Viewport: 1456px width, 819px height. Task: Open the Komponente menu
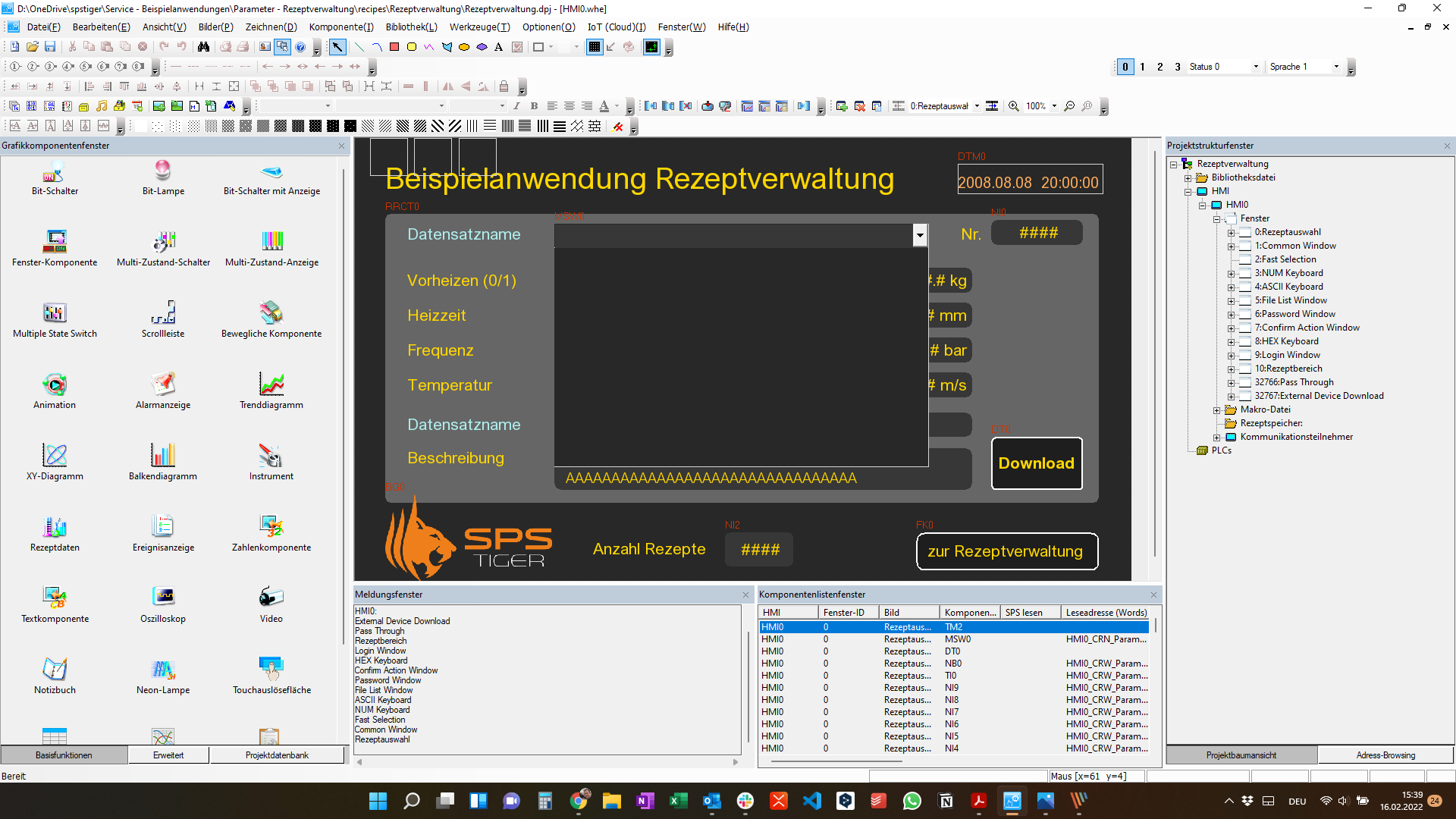pyautogui.click(x=341, y=27)
